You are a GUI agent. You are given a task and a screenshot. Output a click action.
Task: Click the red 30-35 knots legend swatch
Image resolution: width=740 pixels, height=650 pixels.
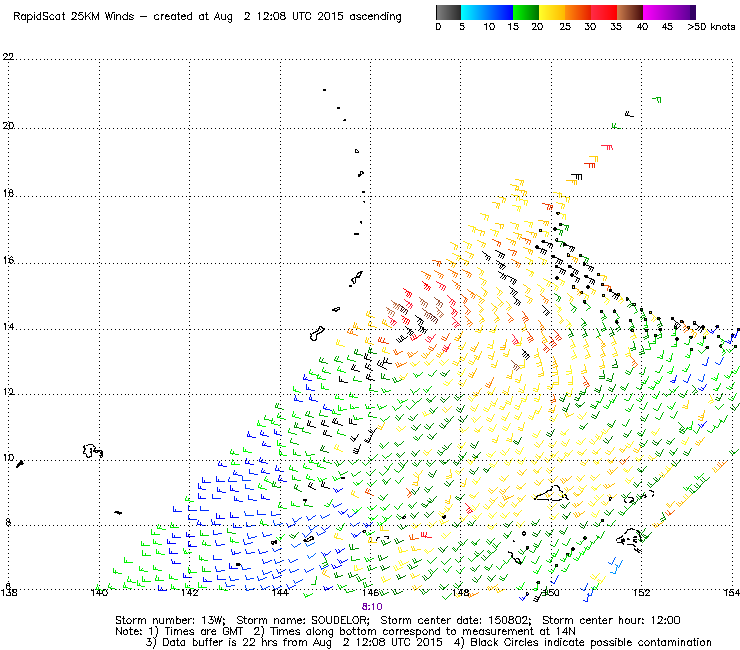tap(604, 12)
